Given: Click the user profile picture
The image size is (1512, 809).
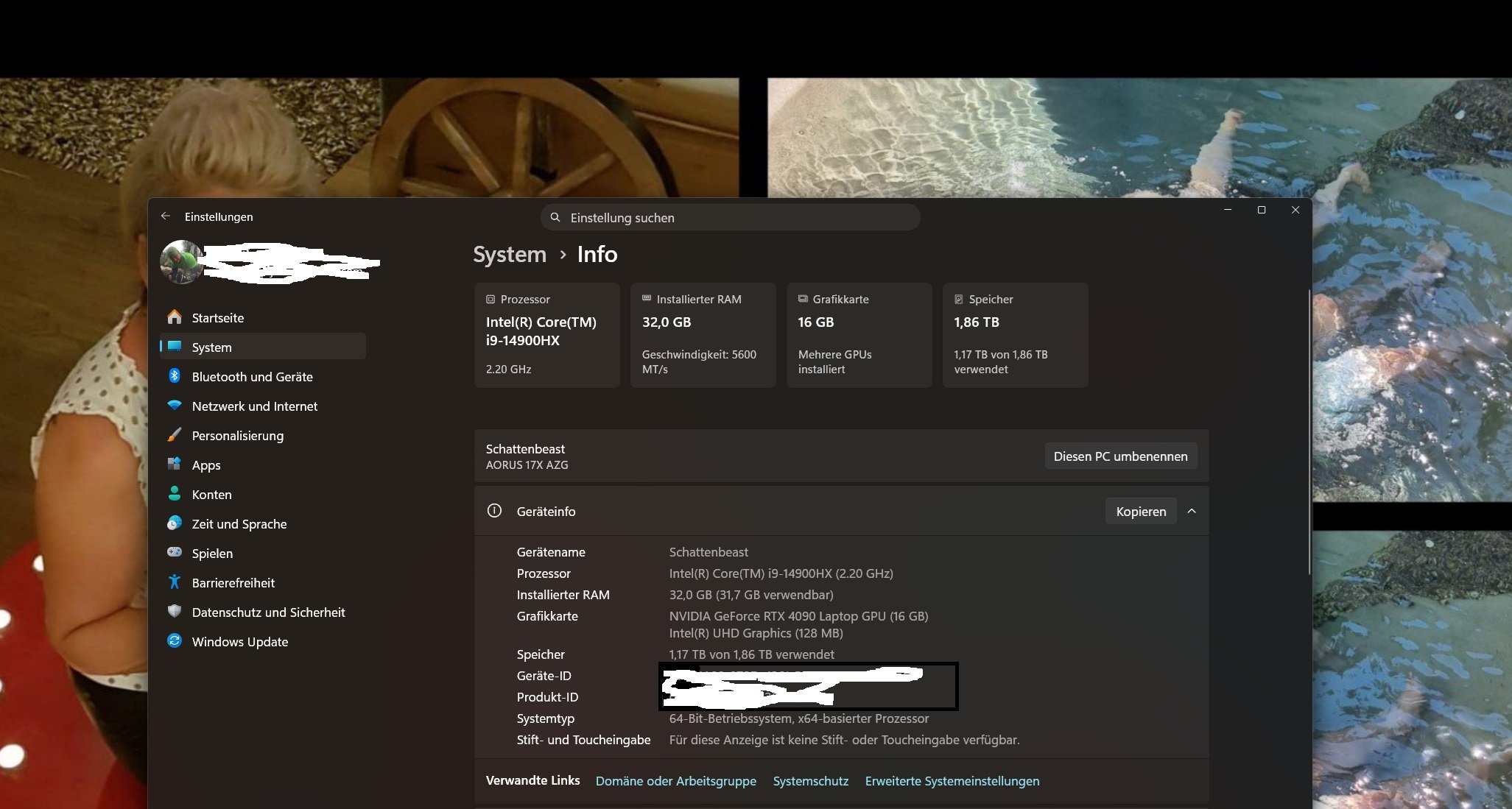Looking at the screenshot, I should (182, 262).
